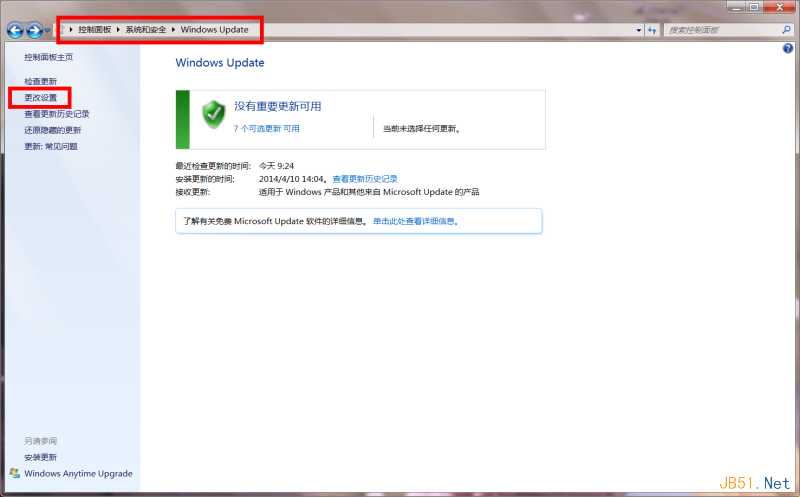
Task: Open the Windows Anytime Upgrade link
Action: pyautogui.click(x=78, y=474)
